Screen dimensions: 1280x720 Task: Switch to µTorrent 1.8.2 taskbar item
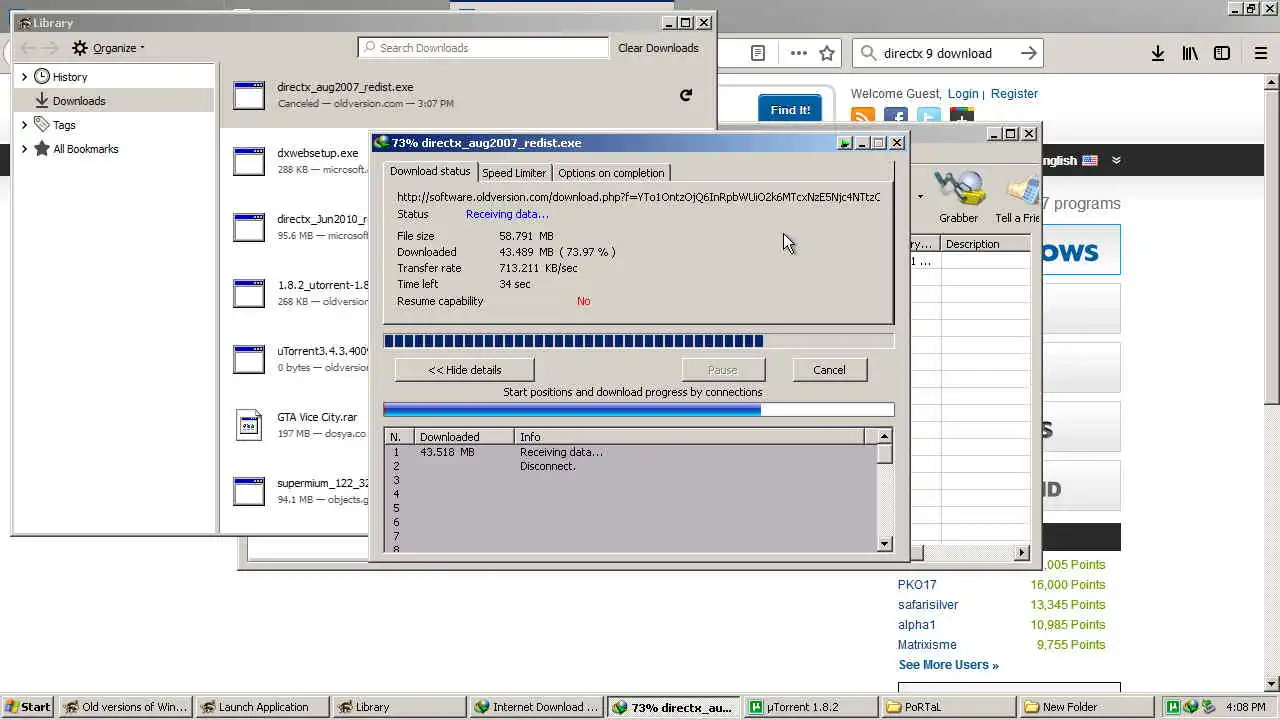pyautogui.click(x=810, y=707)
